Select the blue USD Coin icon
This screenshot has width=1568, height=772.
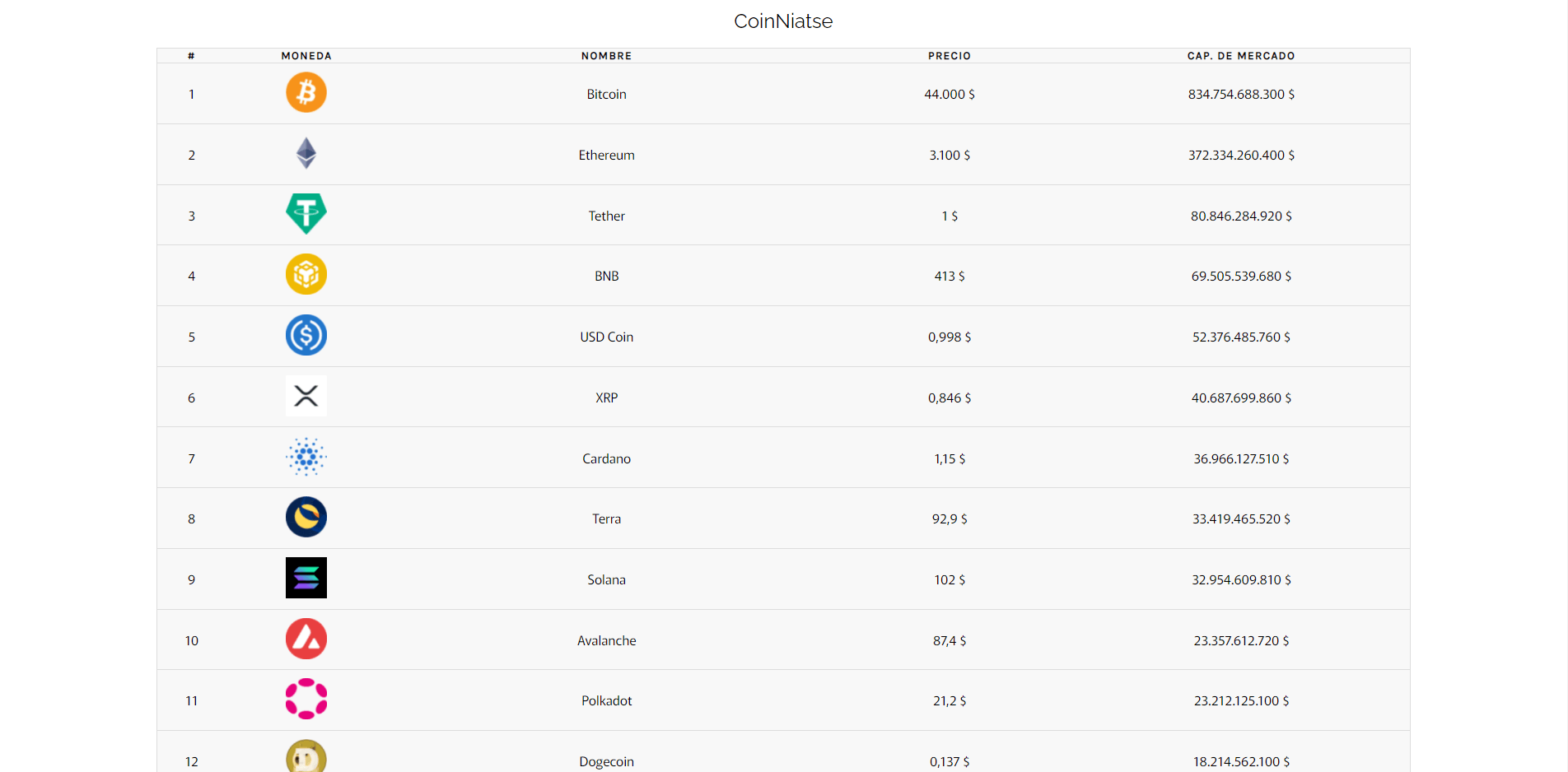point(306,335)
